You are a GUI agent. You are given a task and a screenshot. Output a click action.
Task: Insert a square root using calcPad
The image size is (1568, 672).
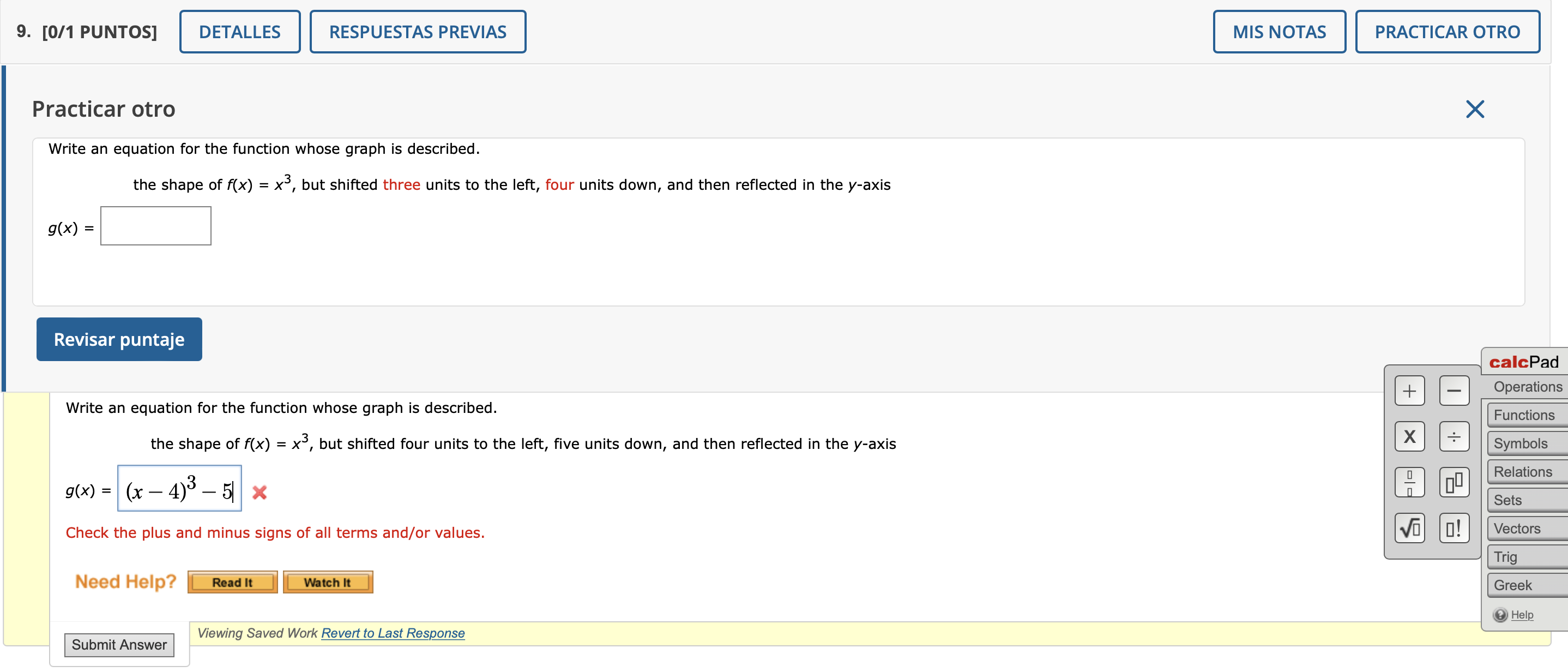tap(1410, 527)
